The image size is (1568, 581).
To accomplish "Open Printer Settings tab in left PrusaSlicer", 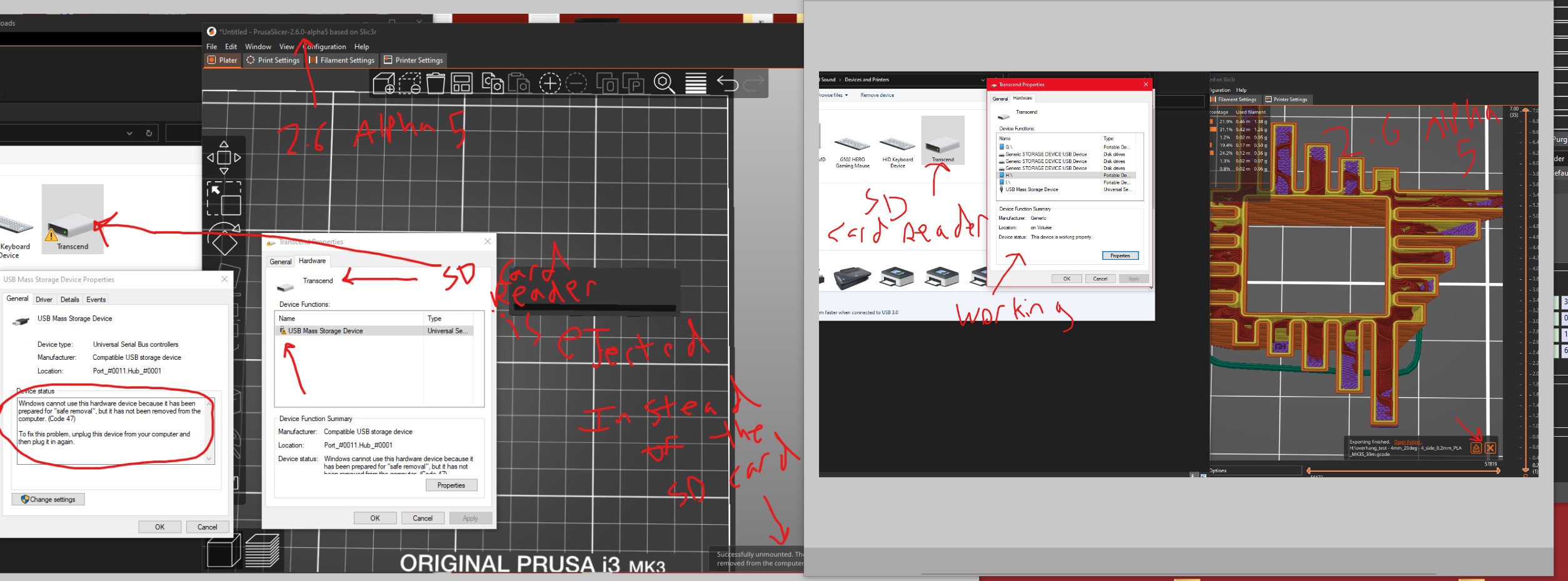I will (413, 61).
